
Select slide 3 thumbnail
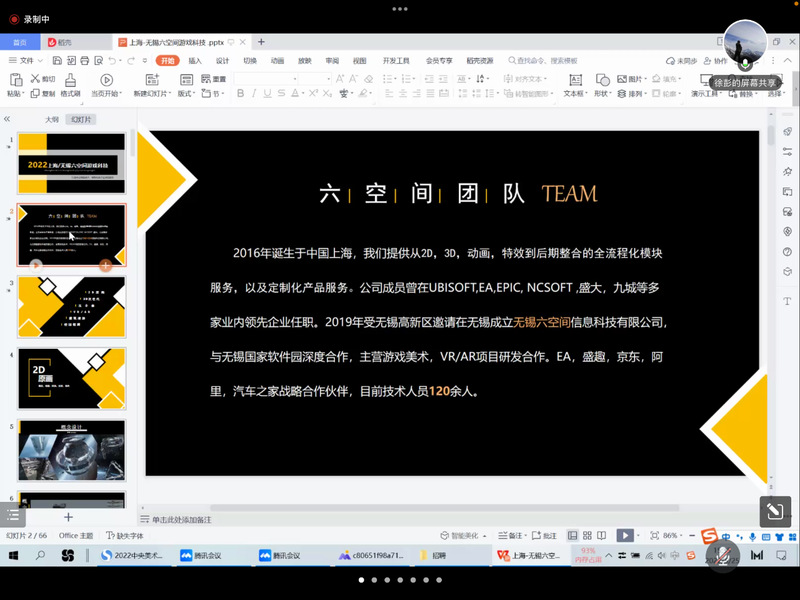coord(72,307)
